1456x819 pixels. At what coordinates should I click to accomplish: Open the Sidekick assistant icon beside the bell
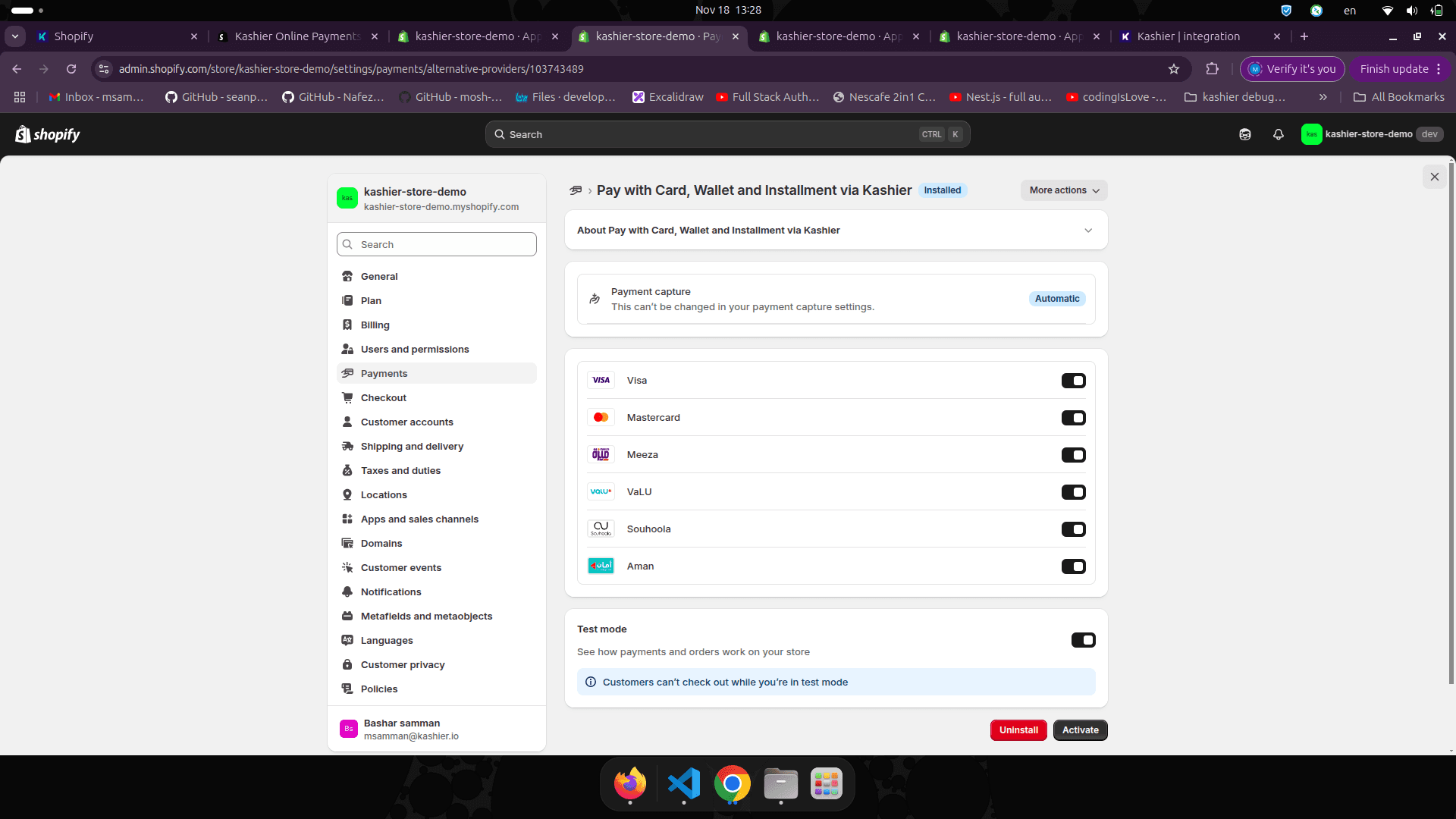pyautogui.click(x=1245, y=134)
